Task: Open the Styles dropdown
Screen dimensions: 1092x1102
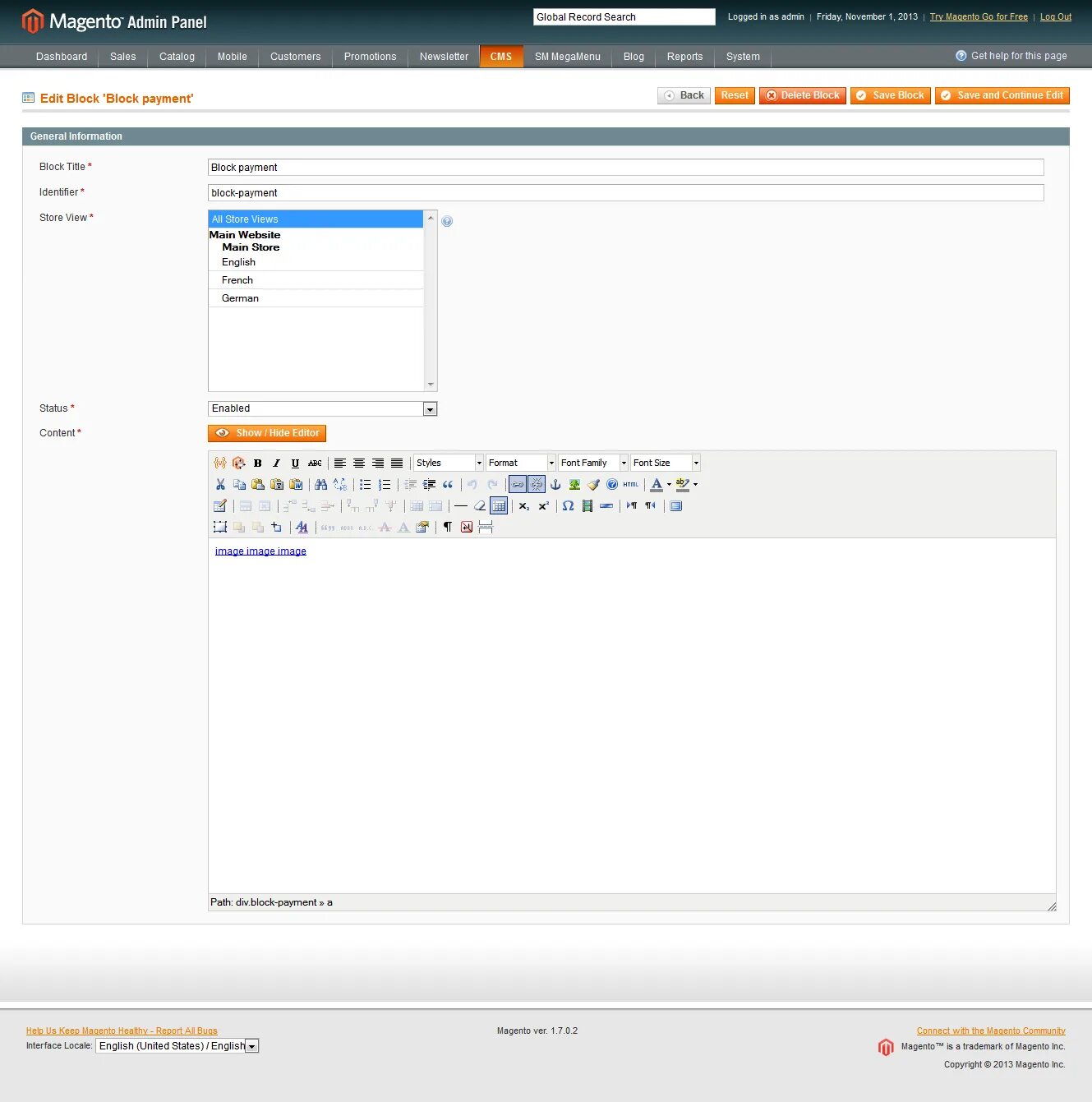Action: (x=449, y=463)
